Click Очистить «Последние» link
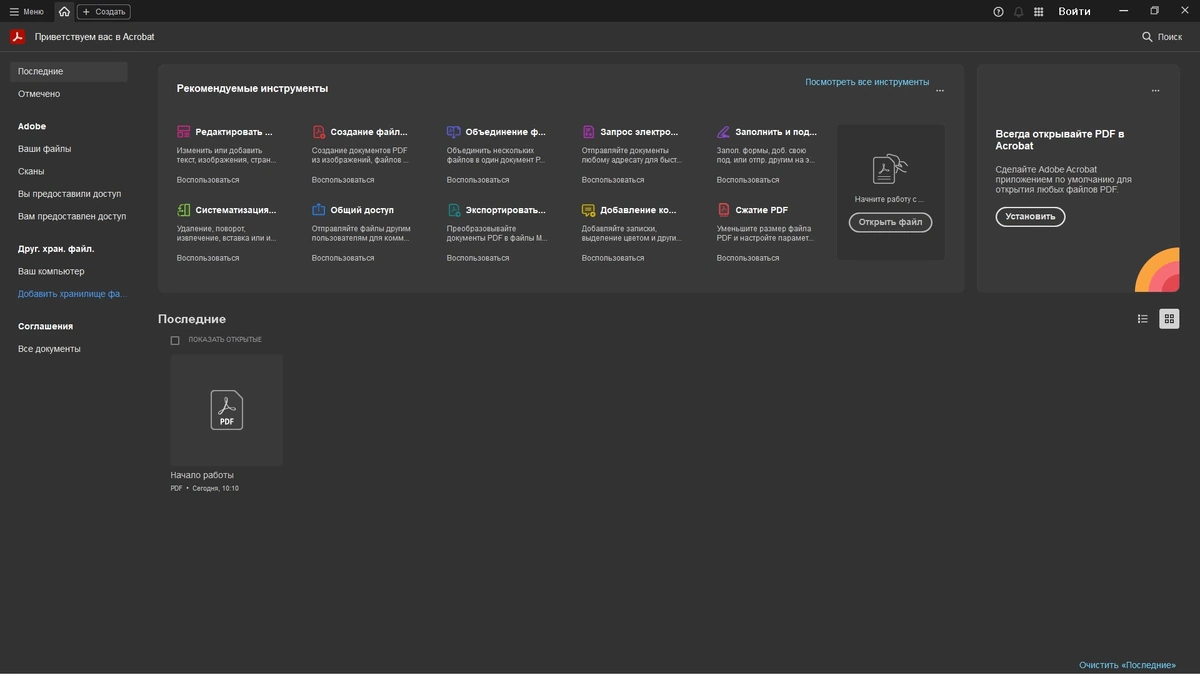The width and height of the screenshot is (1200, 675). click(x=1127, y=665)
